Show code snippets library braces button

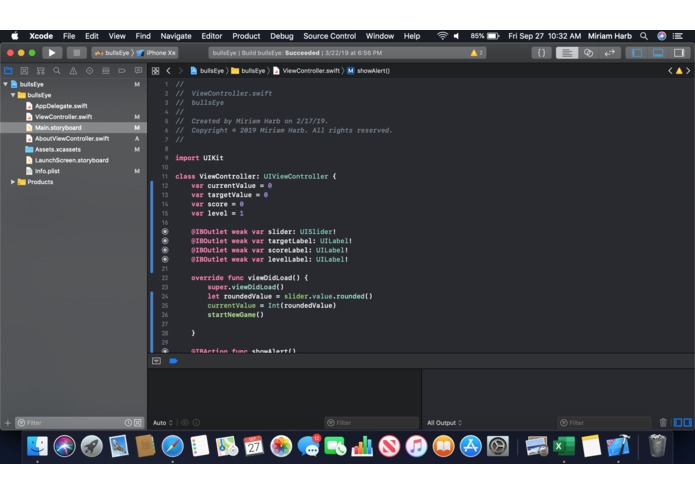click(x=542, y=53)
